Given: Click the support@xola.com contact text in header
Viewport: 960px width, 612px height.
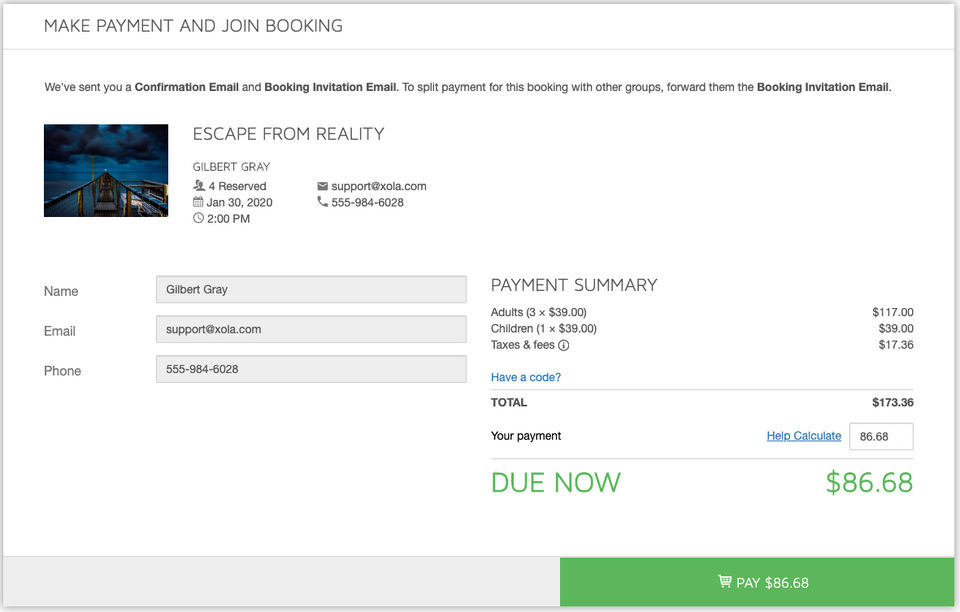Looking at the screenshot, I should (379, 186).
